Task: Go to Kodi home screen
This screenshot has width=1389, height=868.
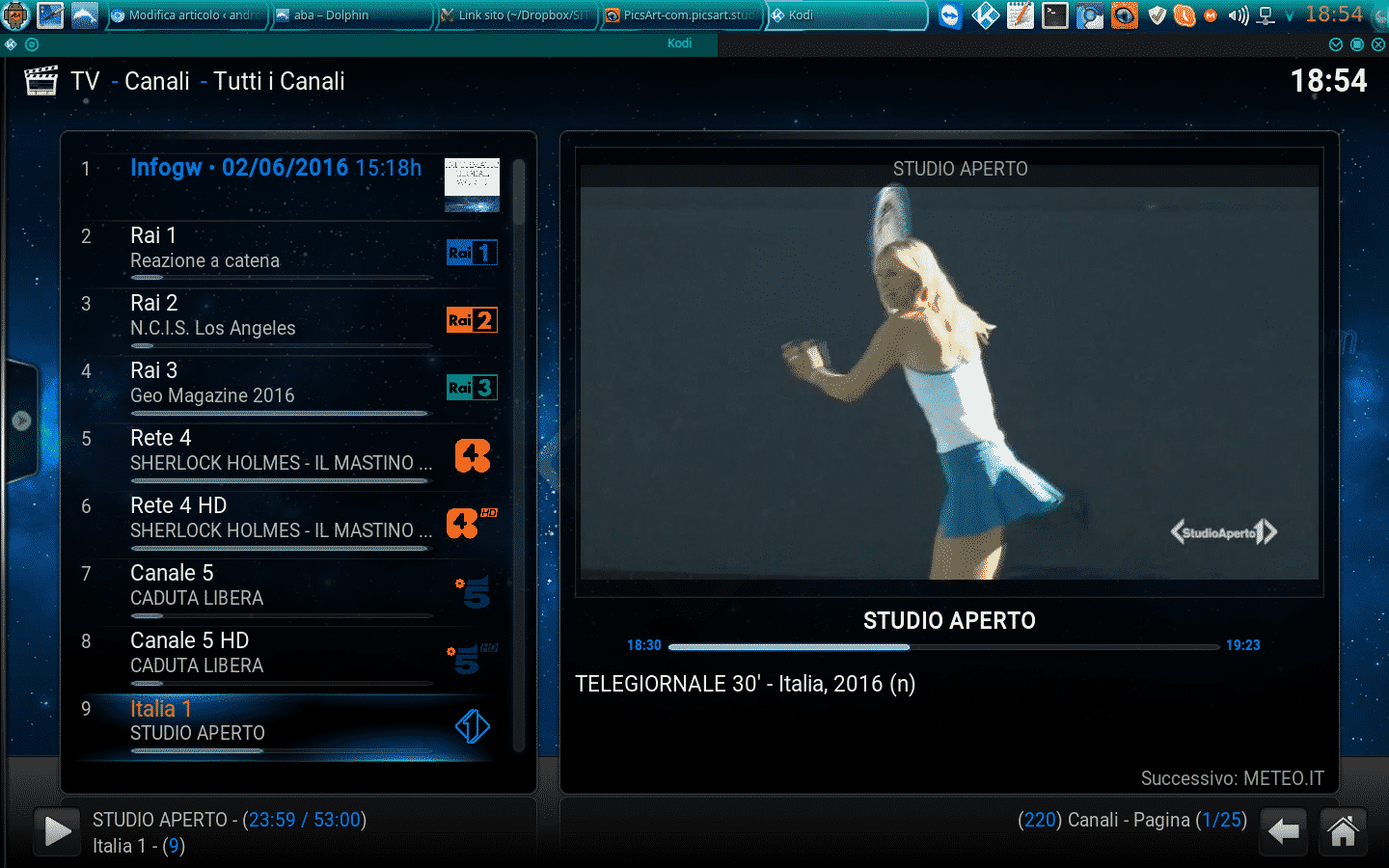Action: click(1343, 831)
